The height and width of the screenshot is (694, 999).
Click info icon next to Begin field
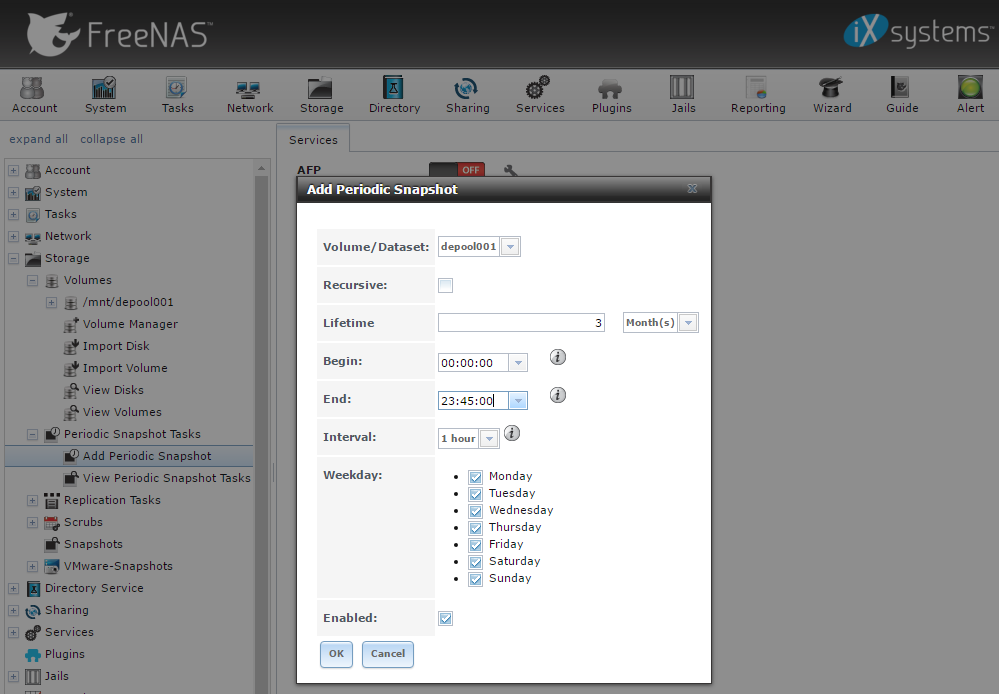tap(558, 357)
